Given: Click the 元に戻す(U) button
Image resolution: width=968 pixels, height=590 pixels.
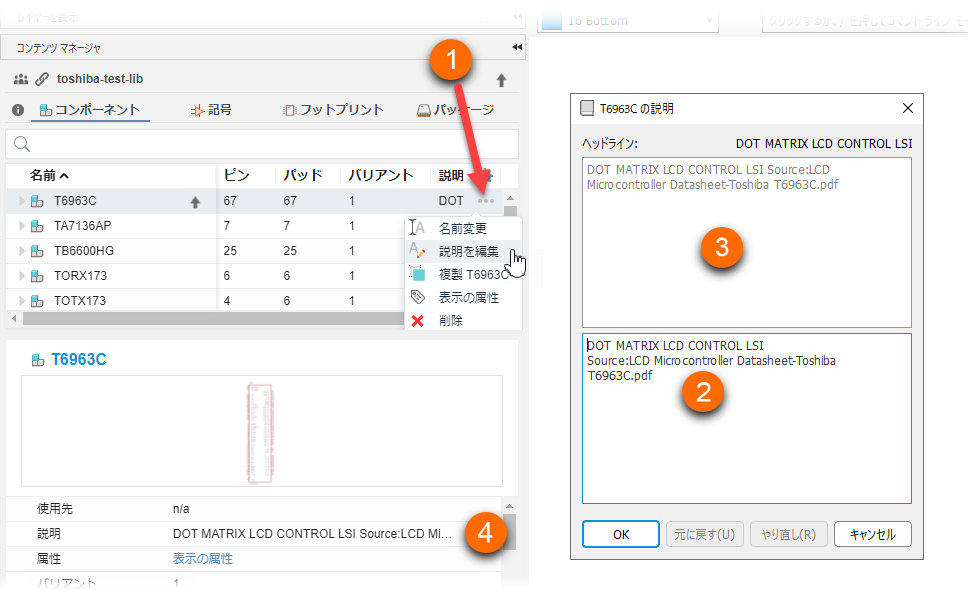Looking at the screenshot, I should click(704, 534).
